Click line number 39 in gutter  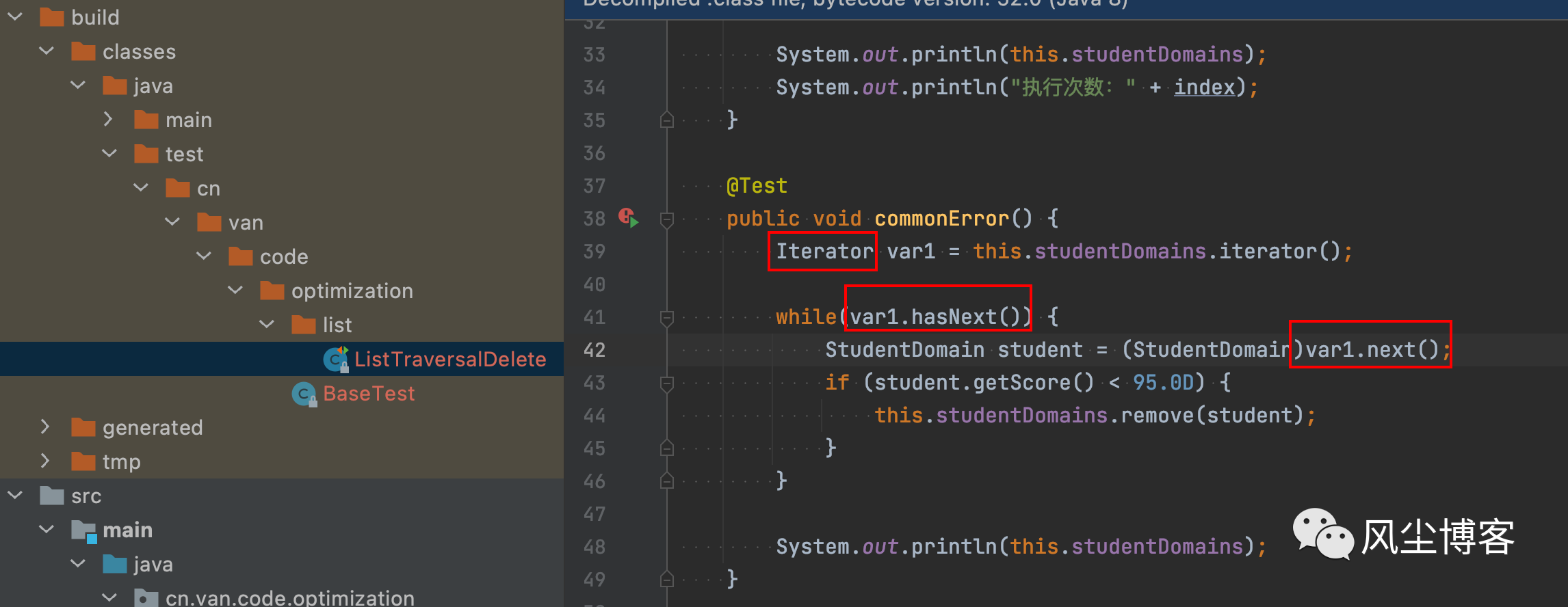pyautogui.click(x=594, y=252)
